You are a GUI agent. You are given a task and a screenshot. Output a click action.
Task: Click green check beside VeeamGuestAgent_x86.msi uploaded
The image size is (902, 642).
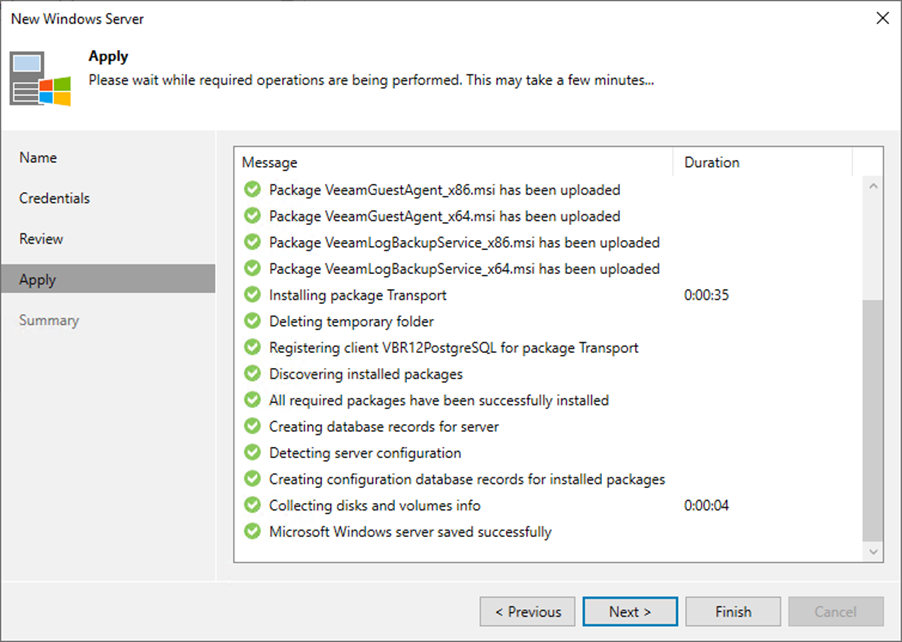click(252, 189)
